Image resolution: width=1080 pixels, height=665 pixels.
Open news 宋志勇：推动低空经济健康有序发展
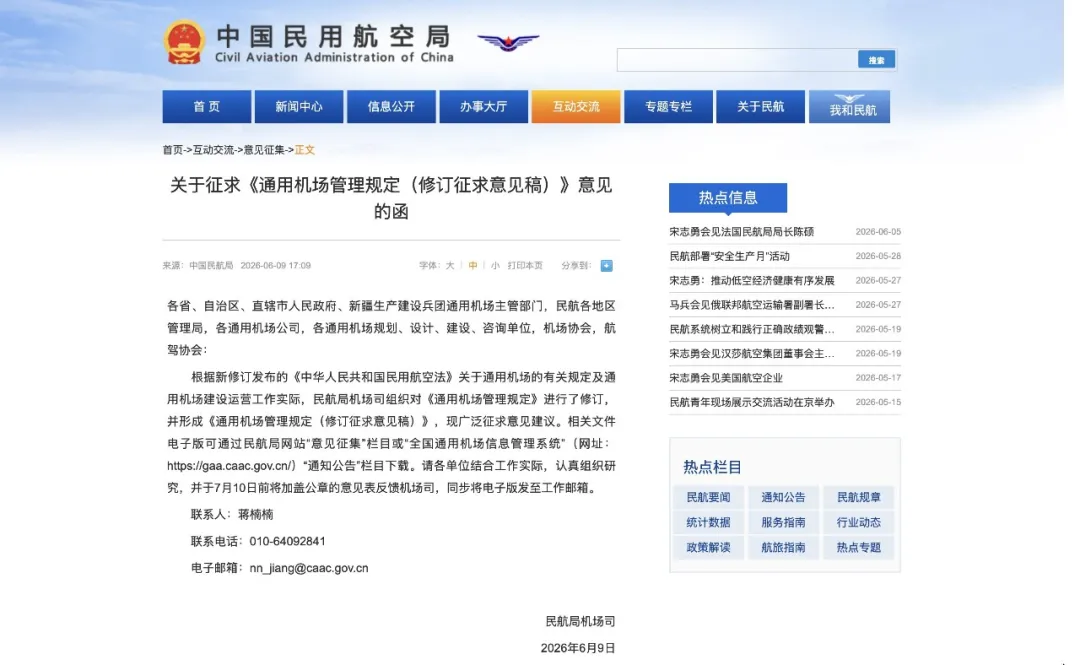pos(751,280)
